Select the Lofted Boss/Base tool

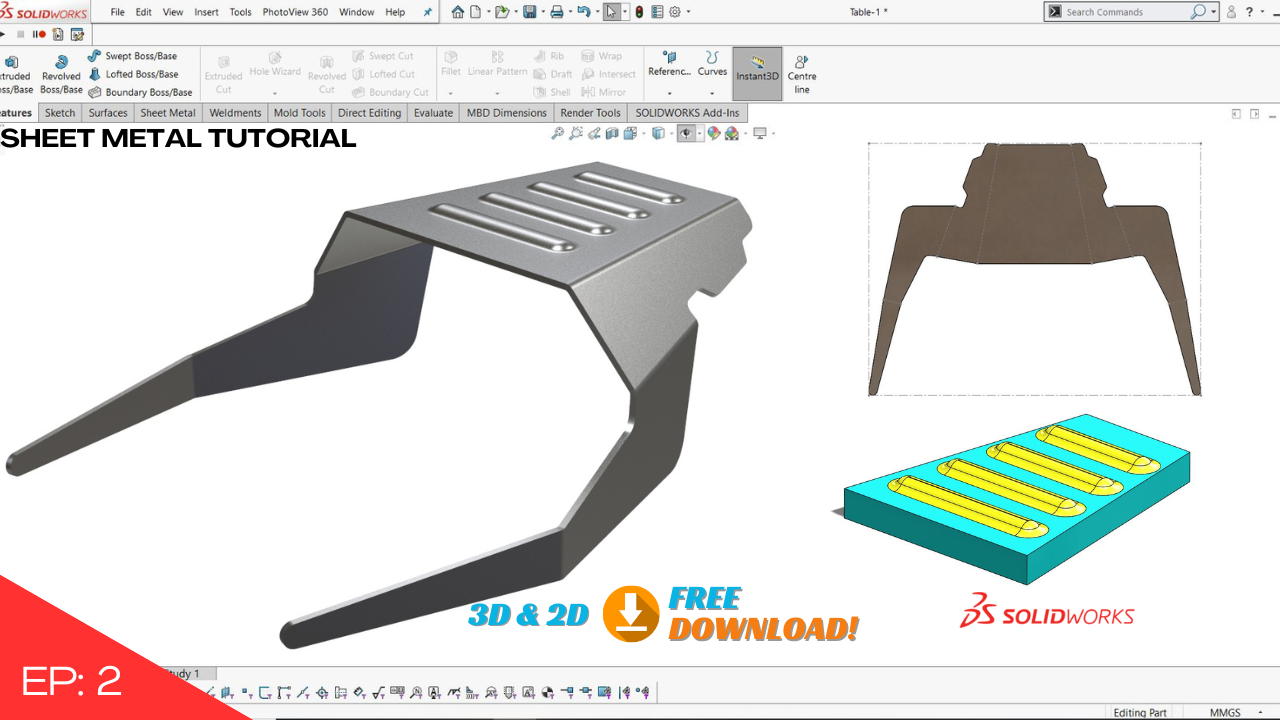133,74
